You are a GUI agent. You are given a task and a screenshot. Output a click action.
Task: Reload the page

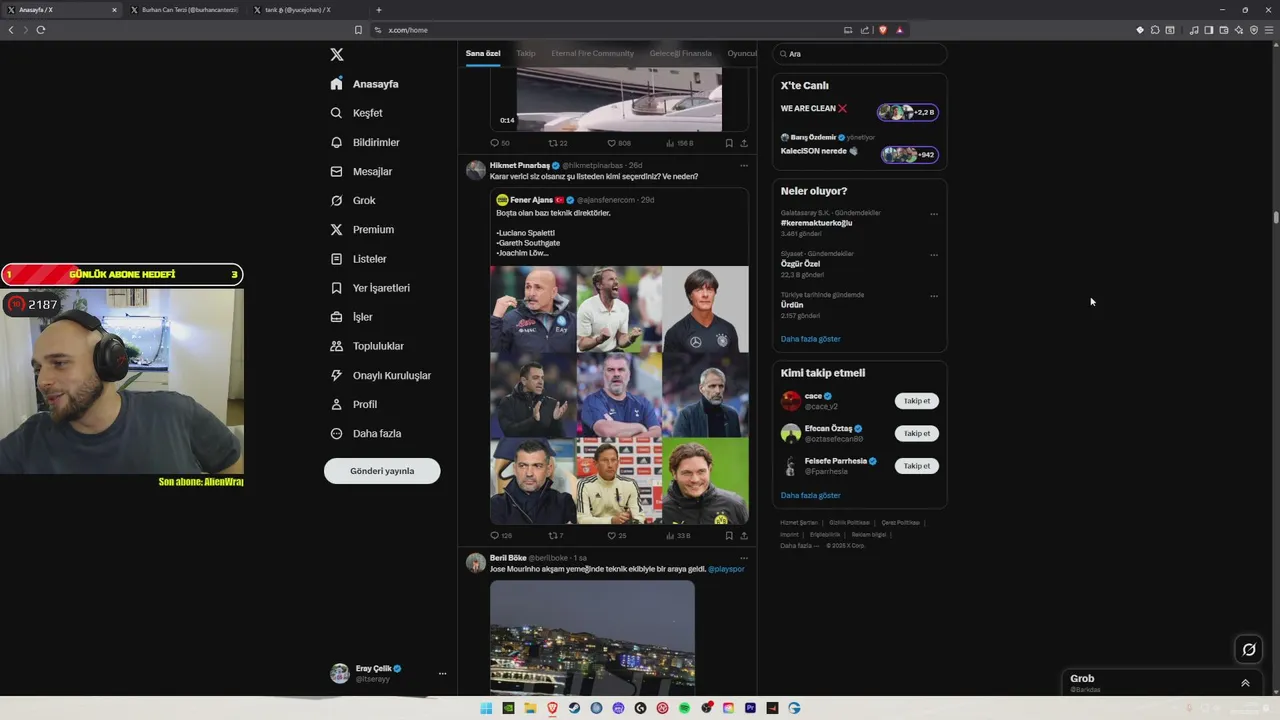point(41,30)
